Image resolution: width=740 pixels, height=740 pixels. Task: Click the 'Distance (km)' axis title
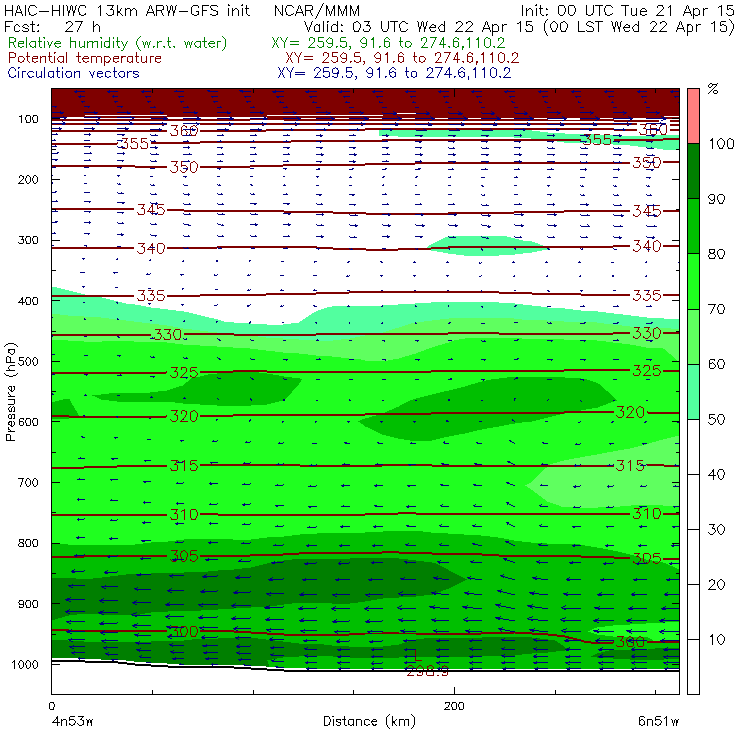click(370, 721)
